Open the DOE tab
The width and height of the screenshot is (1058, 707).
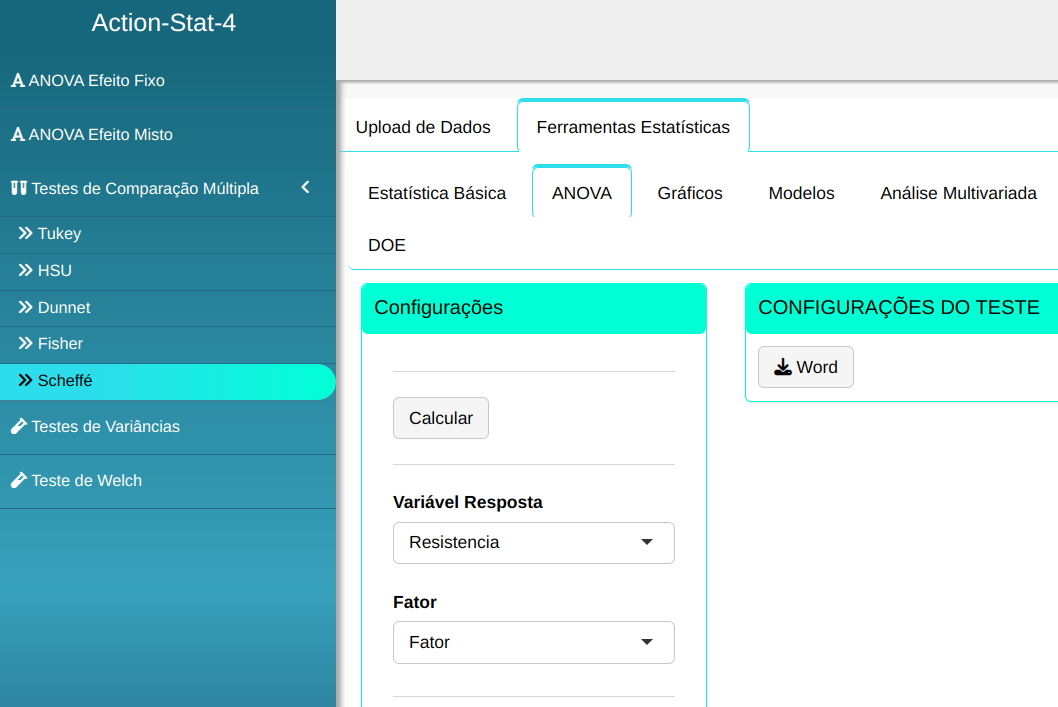coord(387,245)
